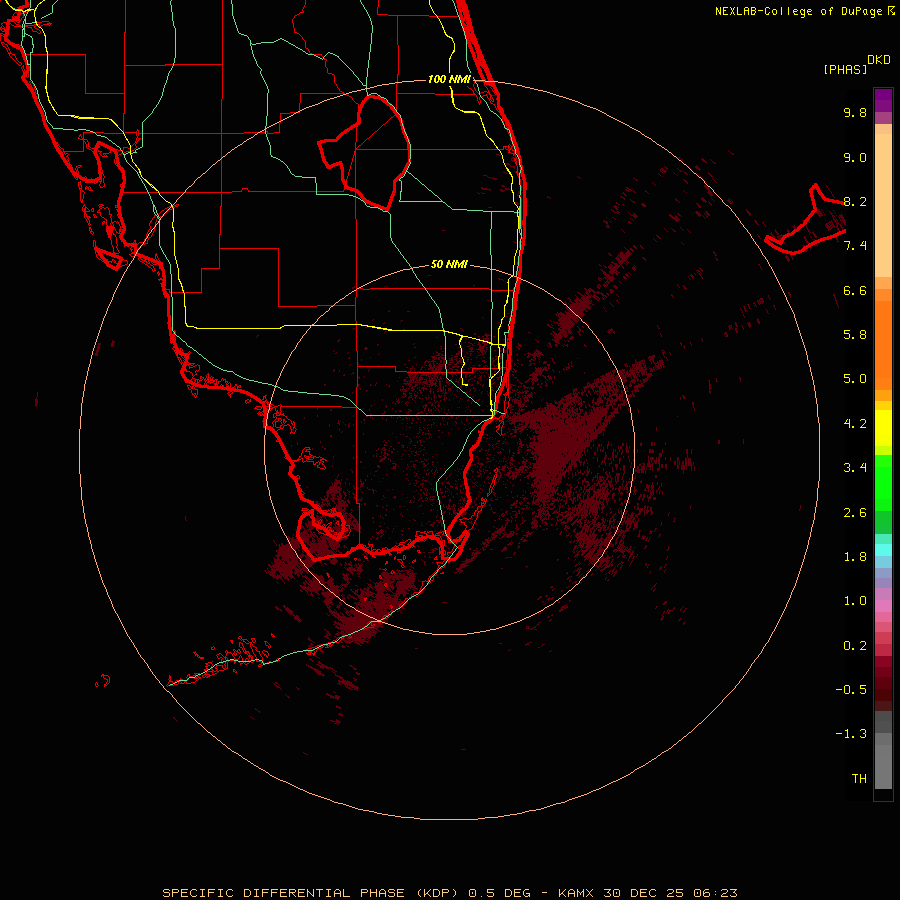The image size is (900, 900).
Task: Click the 5.0 value on the colorbar scale
Action: pos(855,379)
